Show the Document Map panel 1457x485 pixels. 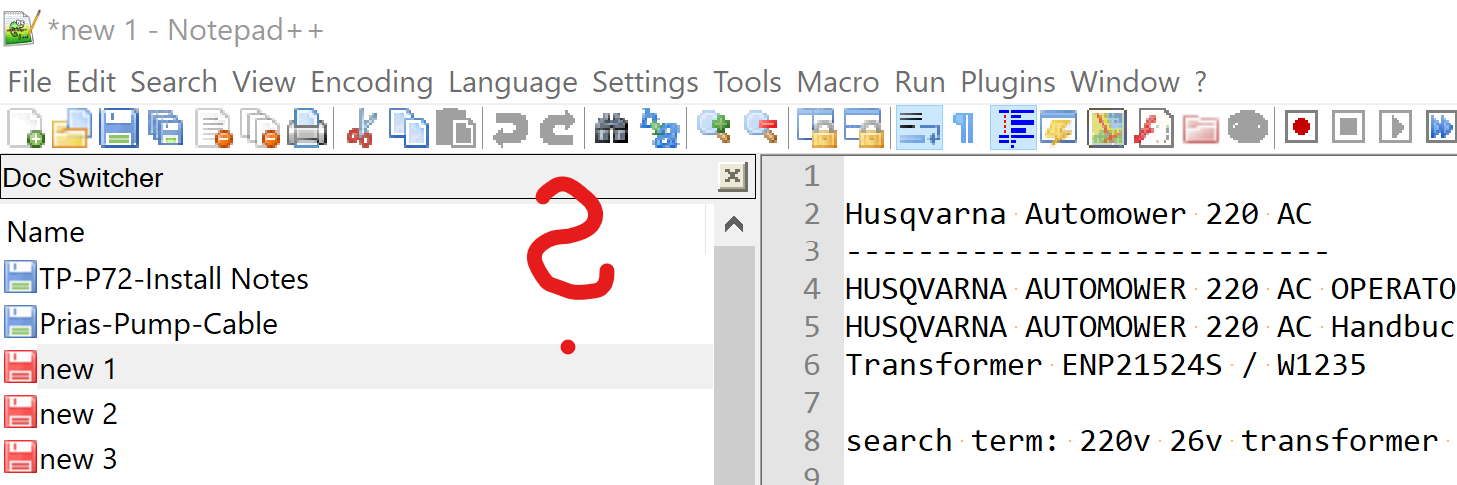coord(1107,129)
